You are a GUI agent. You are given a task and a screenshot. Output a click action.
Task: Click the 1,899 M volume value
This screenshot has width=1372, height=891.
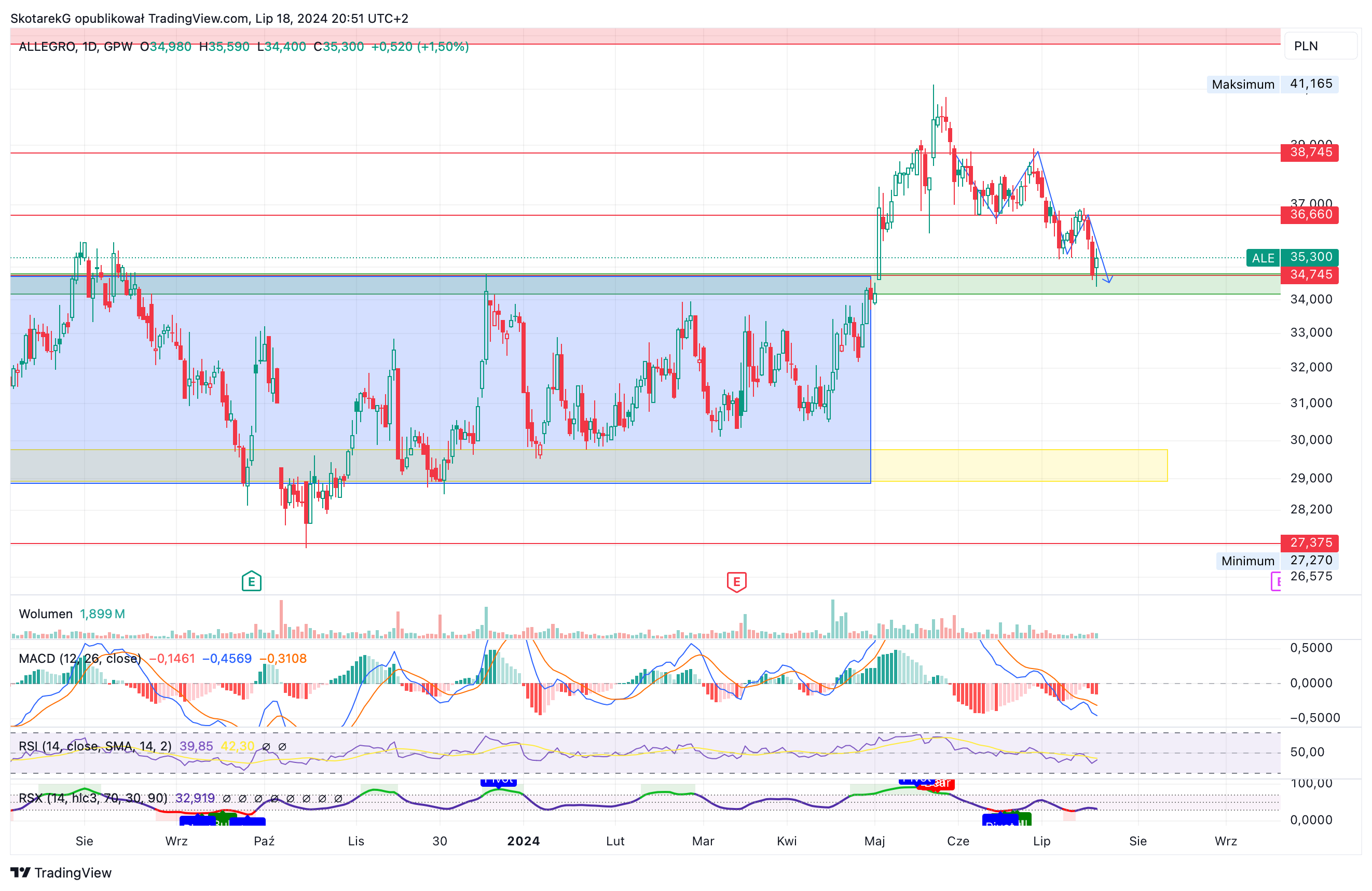[102, 614]
